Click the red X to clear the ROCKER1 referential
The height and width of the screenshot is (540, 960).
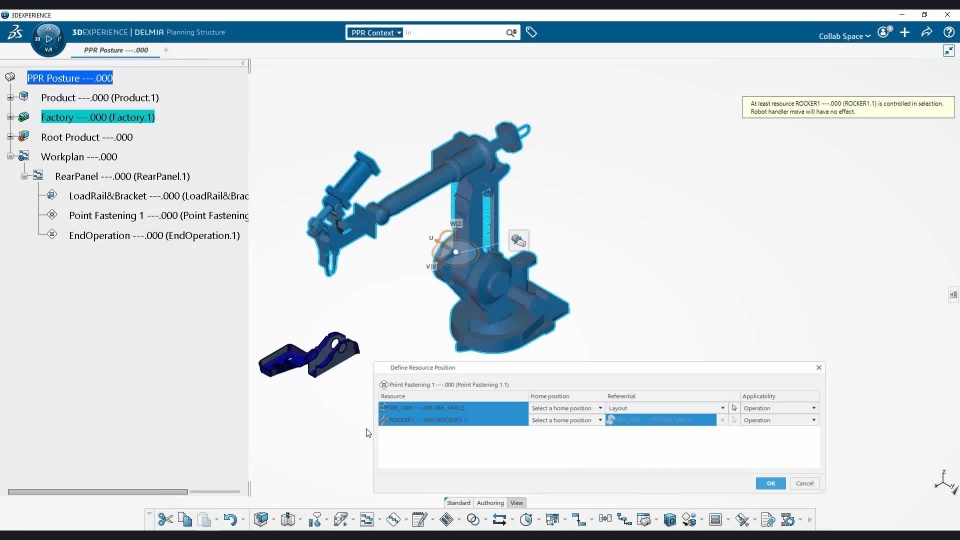pyautogui.click(x=722, y=420)
